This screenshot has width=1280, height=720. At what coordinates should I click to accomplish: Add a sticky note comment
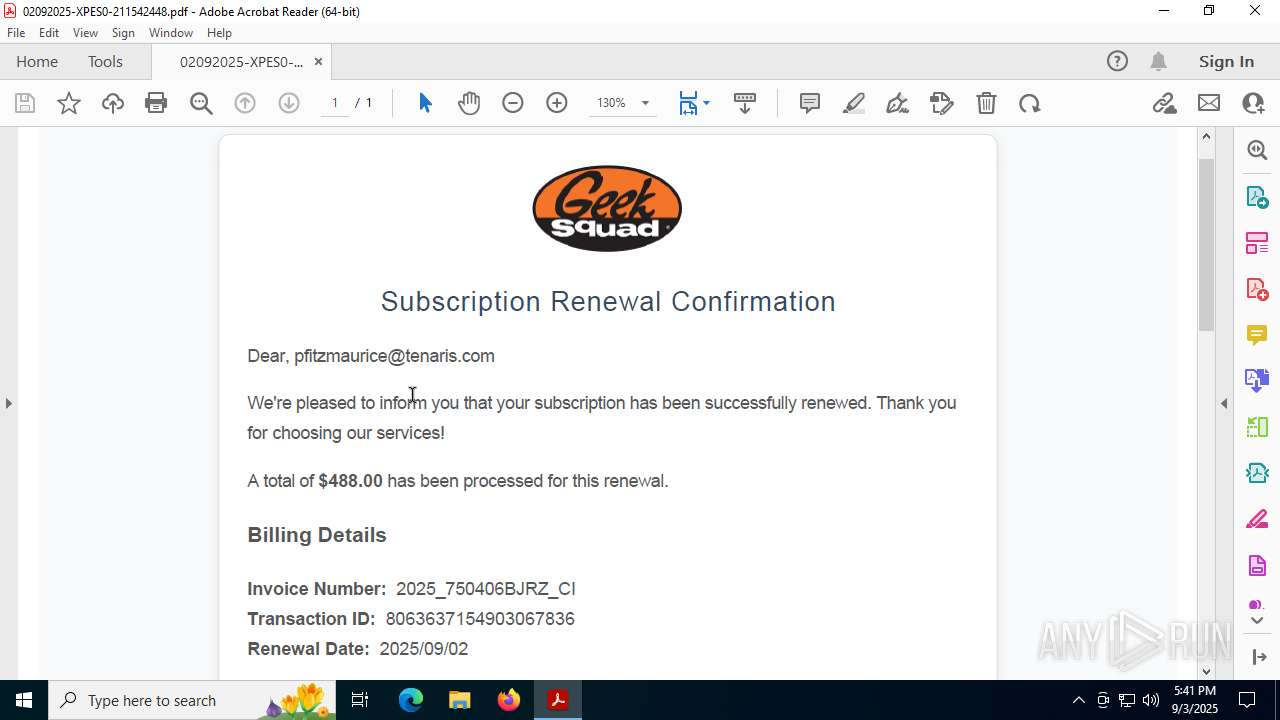click(x=810, y=103)
